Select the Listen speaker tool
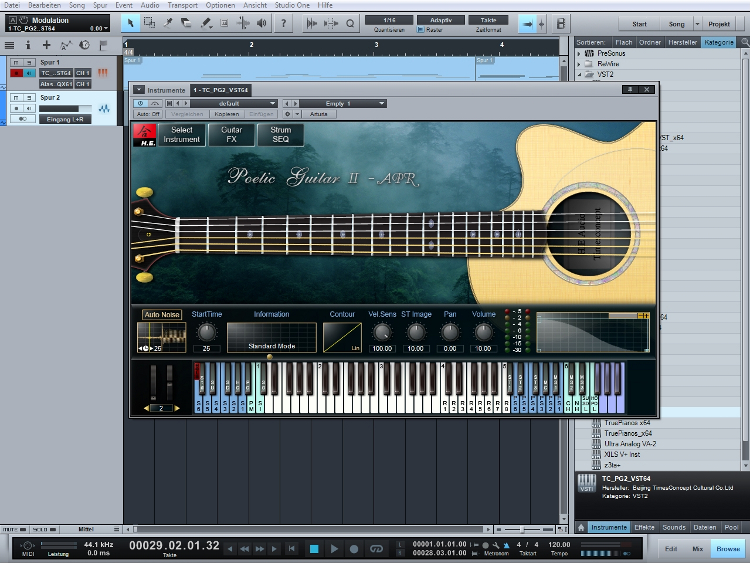This screenshot has width=750, height=563. (x=262, y=23)
